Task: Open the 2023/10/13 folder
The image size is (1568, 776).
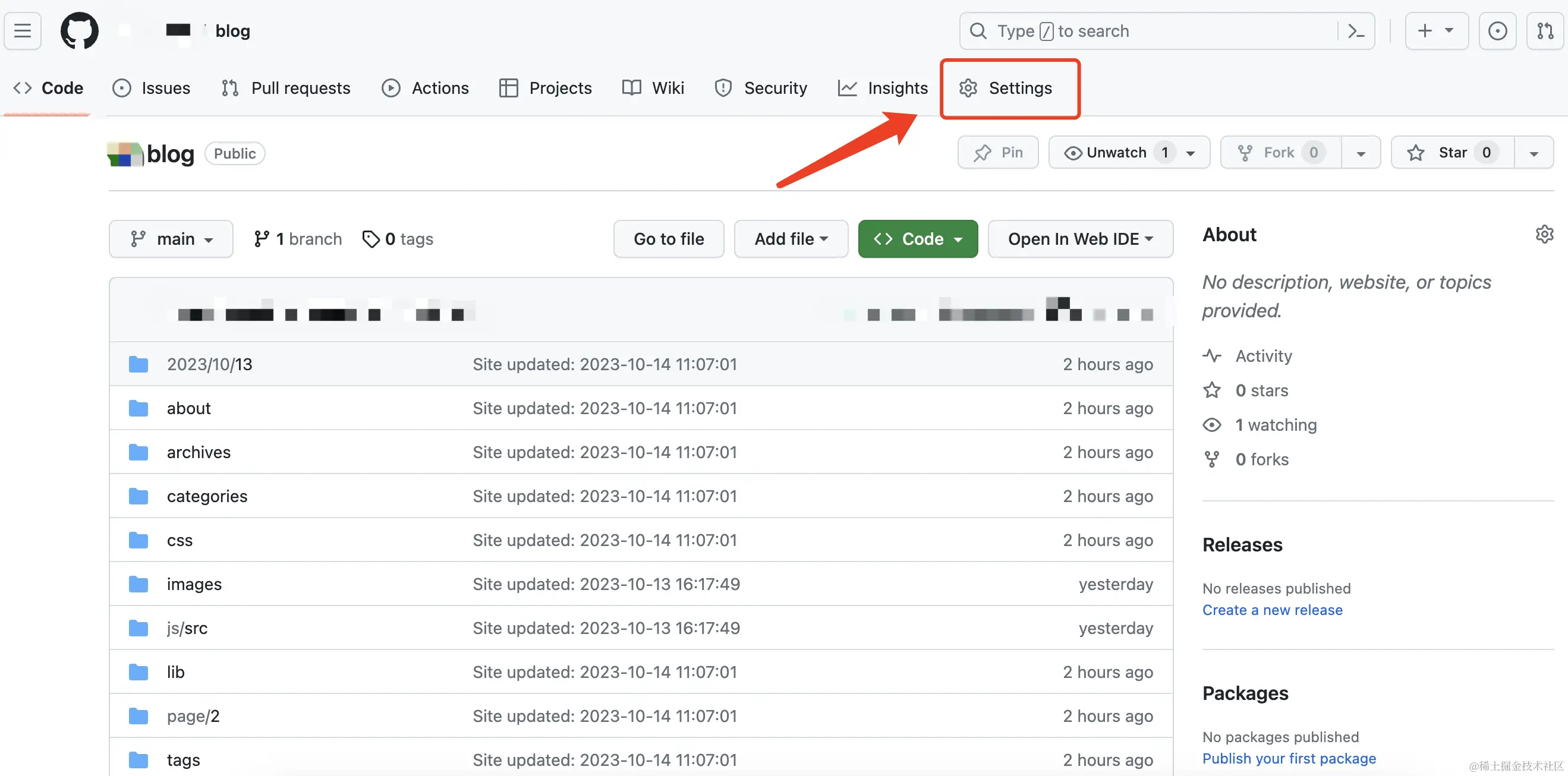Action: 209,364
